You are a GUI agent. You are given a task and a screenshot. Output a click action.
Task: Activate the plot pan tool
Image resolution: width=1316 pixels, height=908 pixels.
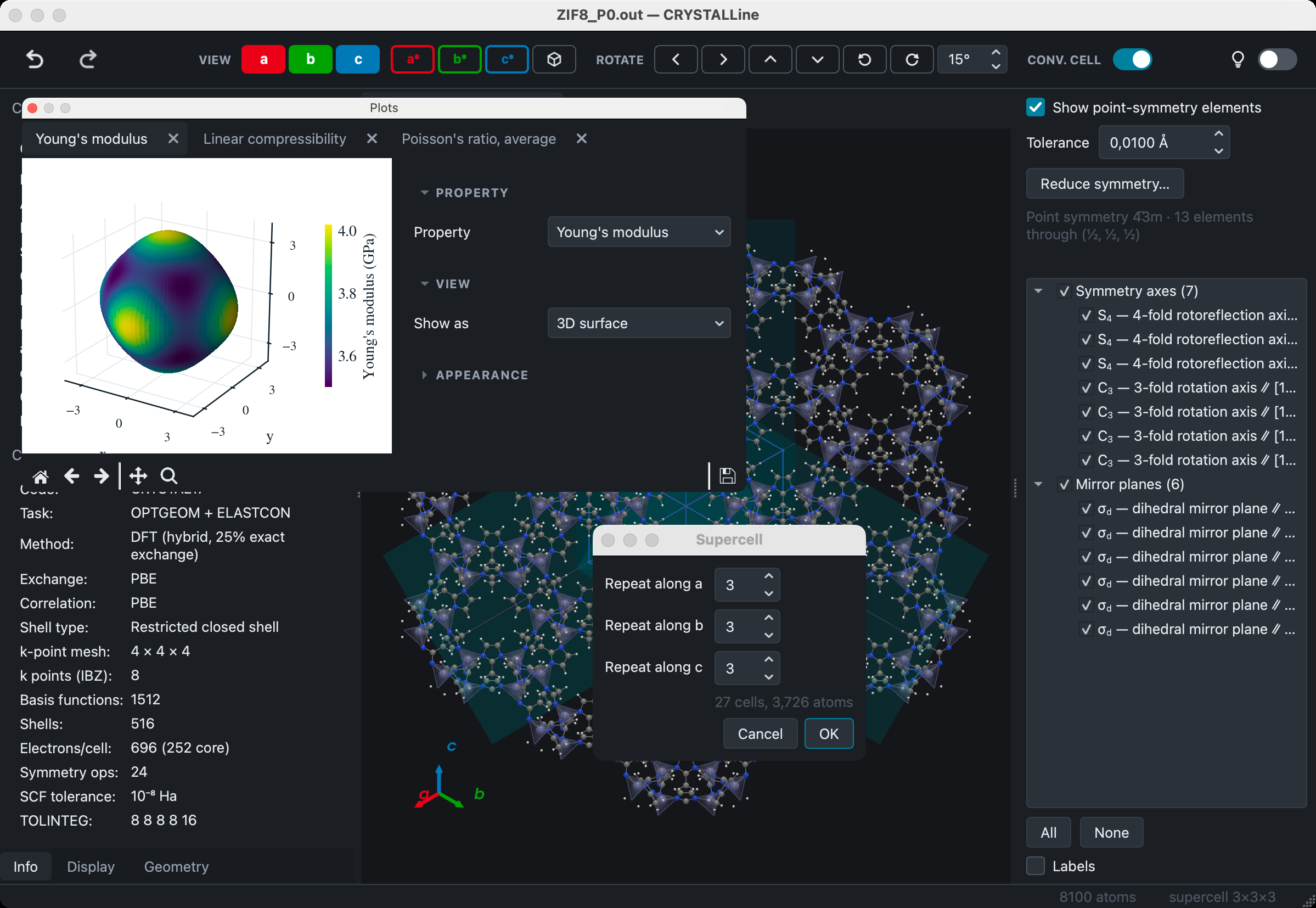coord(138,475)
